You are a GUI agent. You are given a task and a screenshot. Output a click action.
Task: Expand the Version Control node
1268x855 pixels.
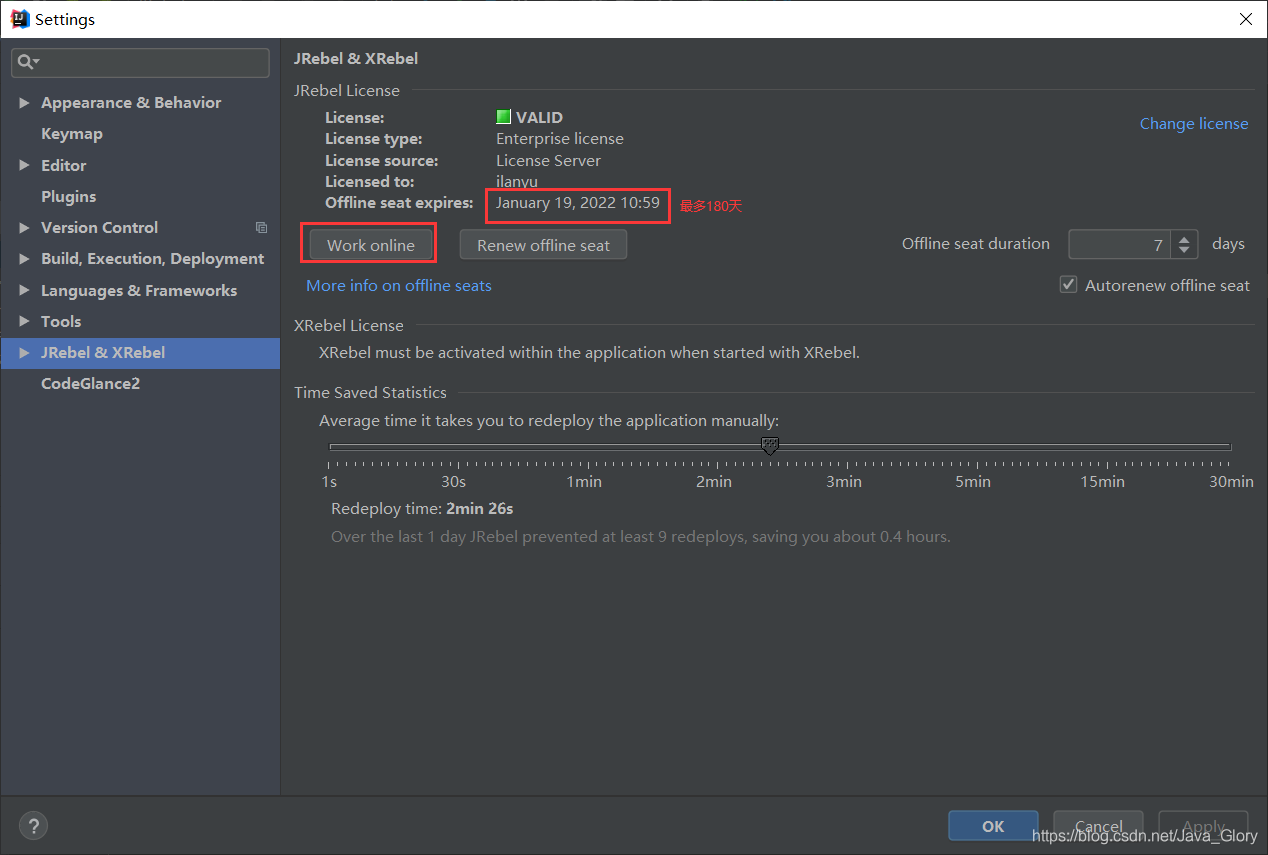pos(24,228)
